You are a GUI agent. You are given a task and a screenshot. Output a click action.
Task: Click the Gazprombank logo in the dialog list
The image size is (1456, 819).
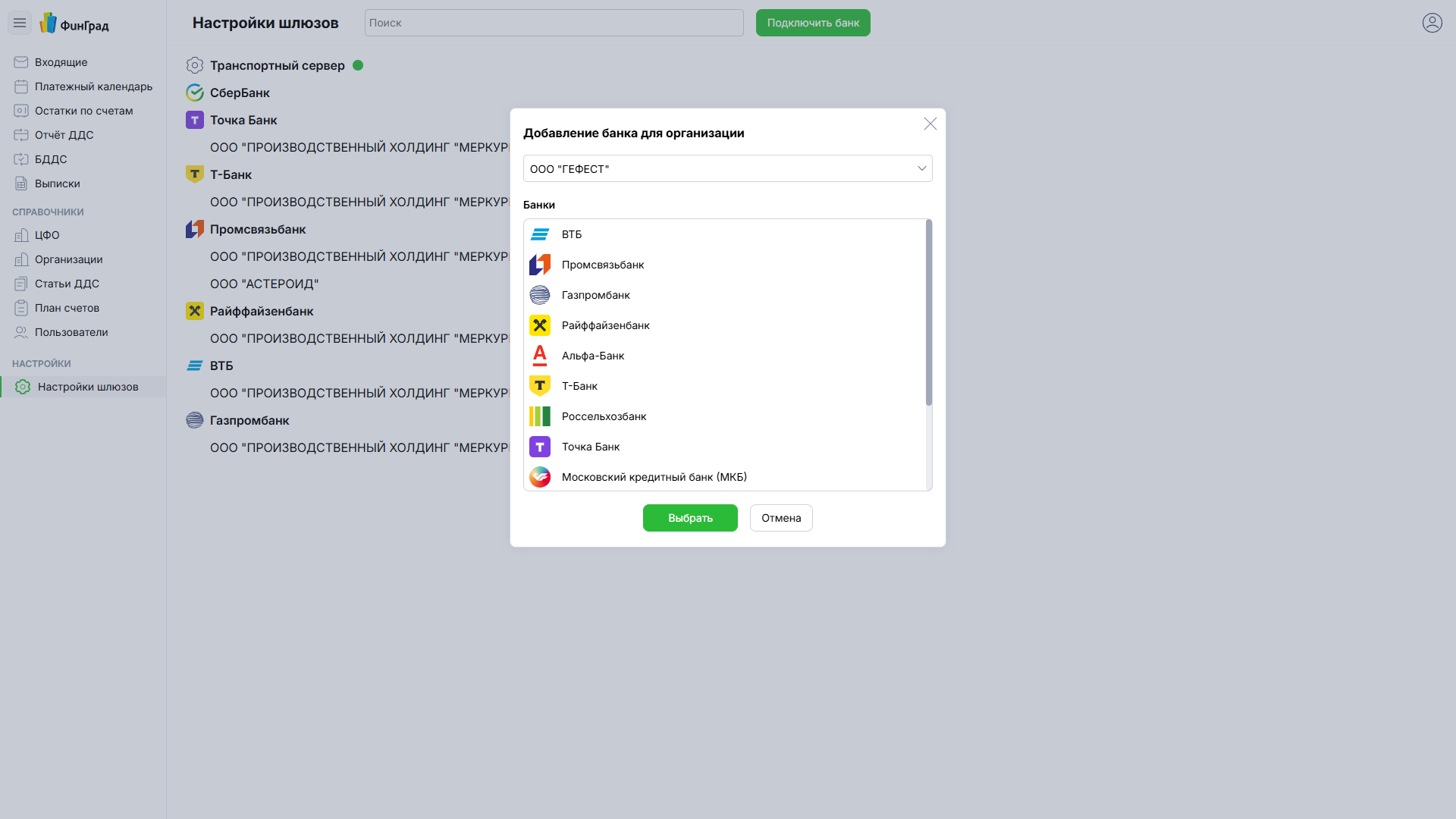[x=540, y=295]
